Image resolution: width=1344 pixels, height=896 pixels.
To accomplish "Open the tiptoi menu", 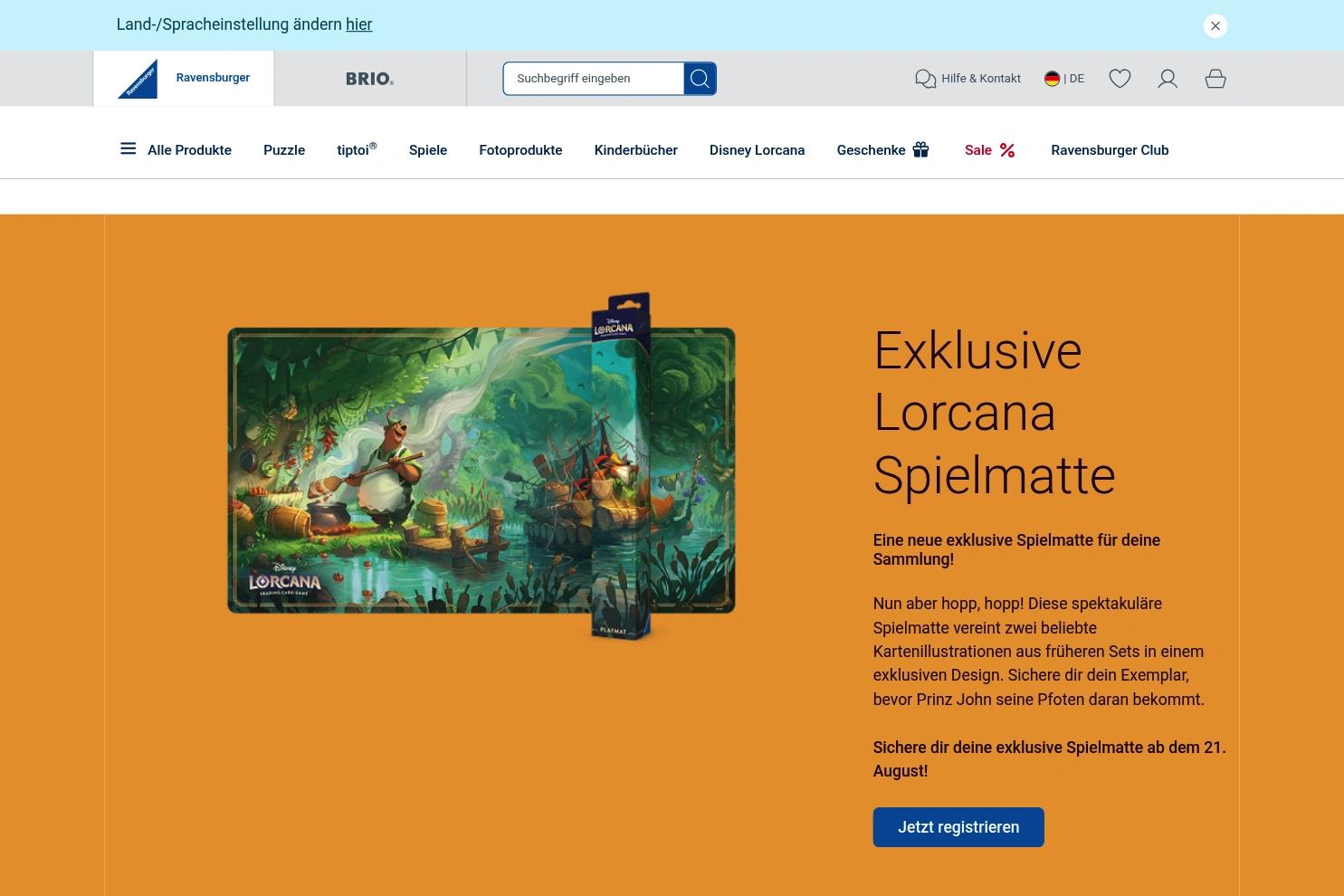I will tap(357, 149).
